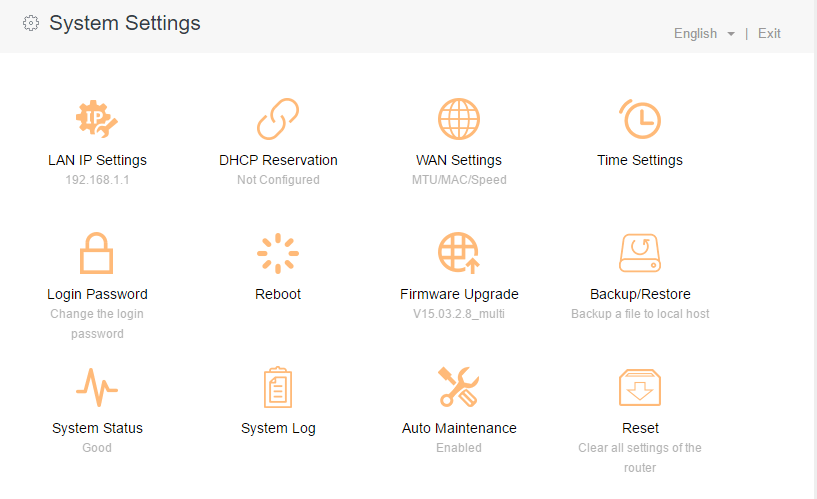The image size is (817, 499).
Task: Click the Reset router tray icon
Action: click(640, 387)
